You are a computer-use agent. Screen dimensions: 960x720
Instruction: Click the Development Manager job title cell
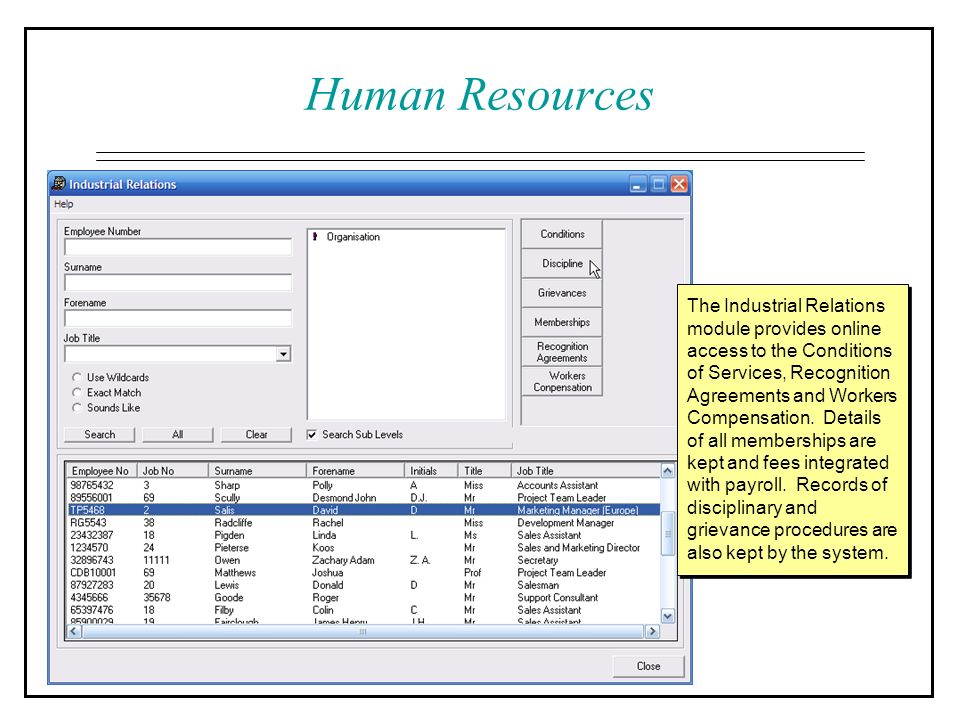565,523
